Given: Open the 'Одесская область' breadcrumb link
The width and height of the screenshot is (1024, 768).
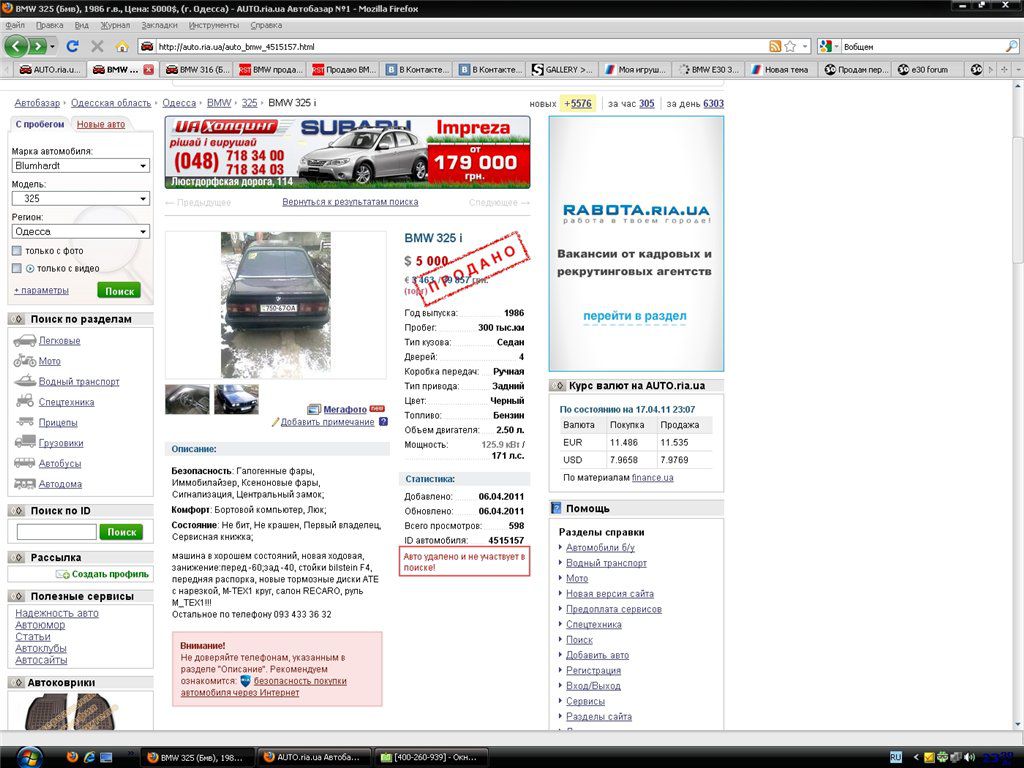Looking at the screenshot, I should click(x=111, y=103).
